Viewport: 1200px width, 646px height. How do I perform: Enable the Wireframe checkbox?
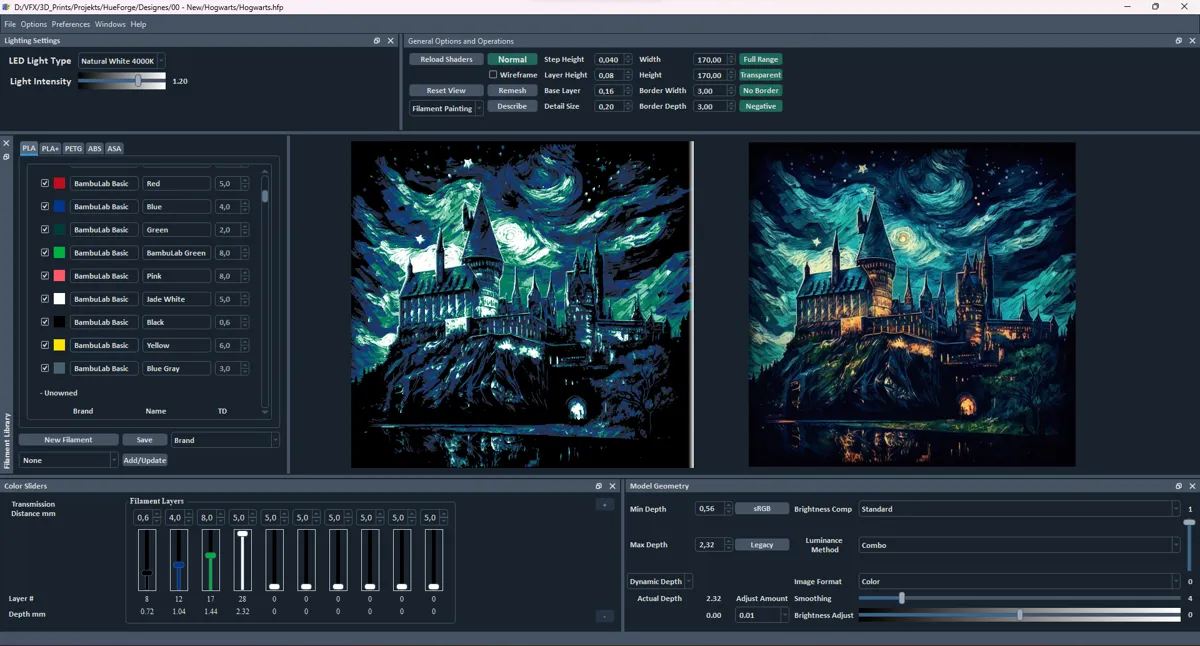[x=493, y=75]
